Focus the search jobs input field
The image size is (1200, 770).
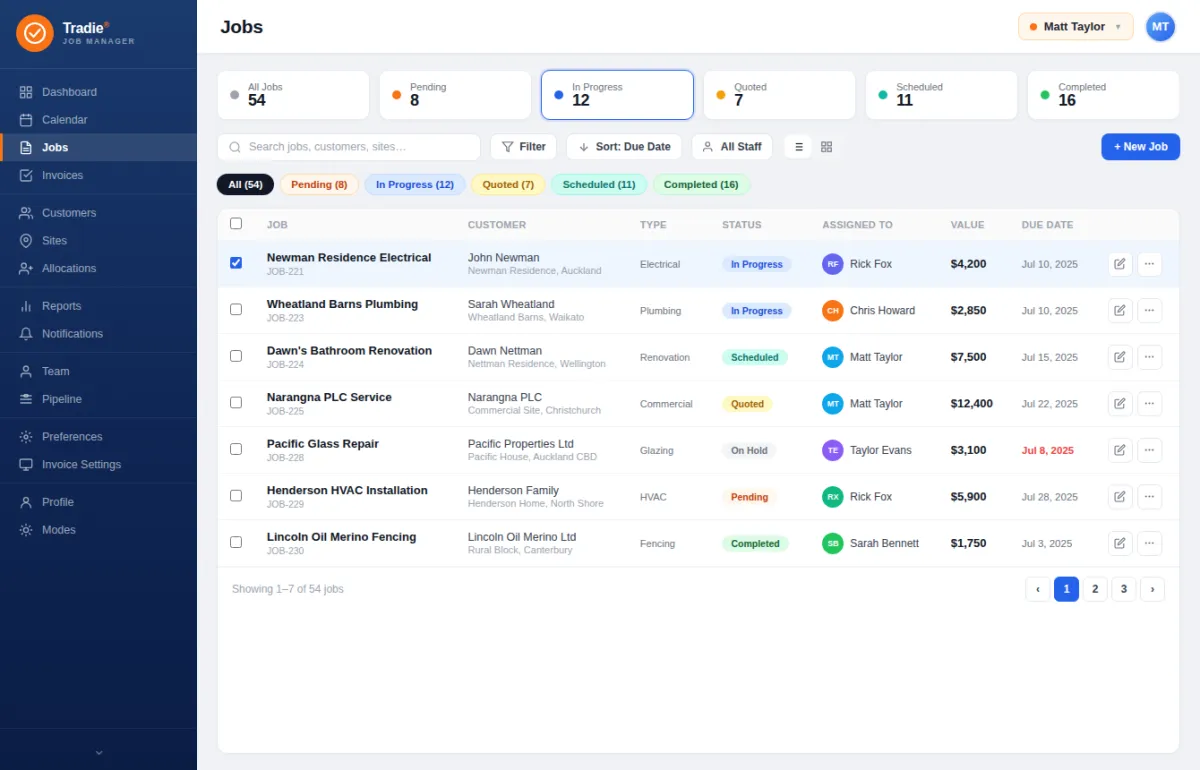tap(349, 147)
